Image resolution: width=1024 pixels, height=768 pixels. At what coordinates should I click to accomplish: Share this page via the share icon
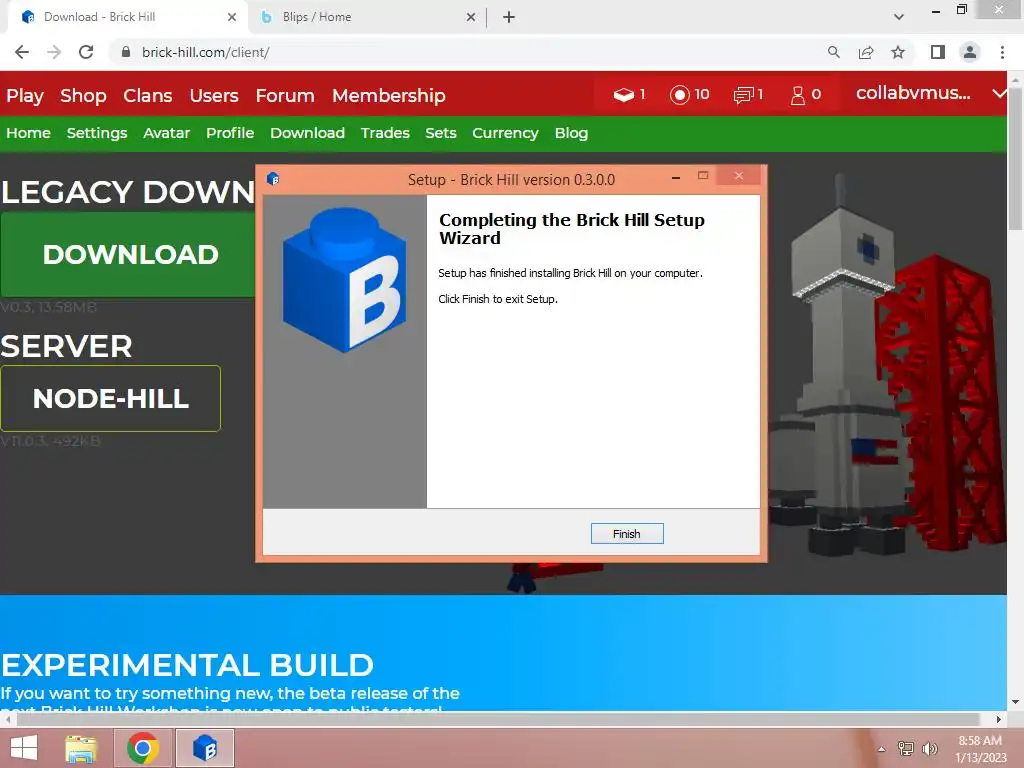coord(866,52)
